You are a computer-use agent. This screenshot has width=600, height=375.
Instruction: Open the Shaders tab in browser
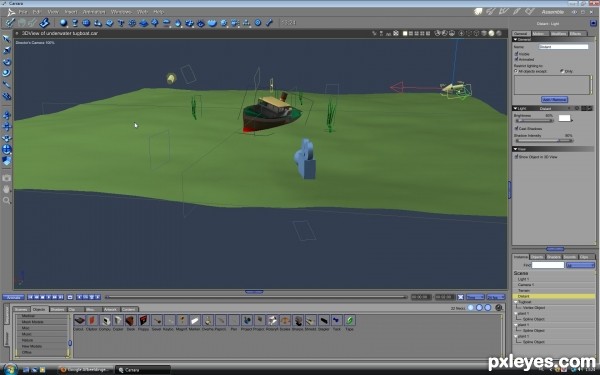(x=57, y=309)
